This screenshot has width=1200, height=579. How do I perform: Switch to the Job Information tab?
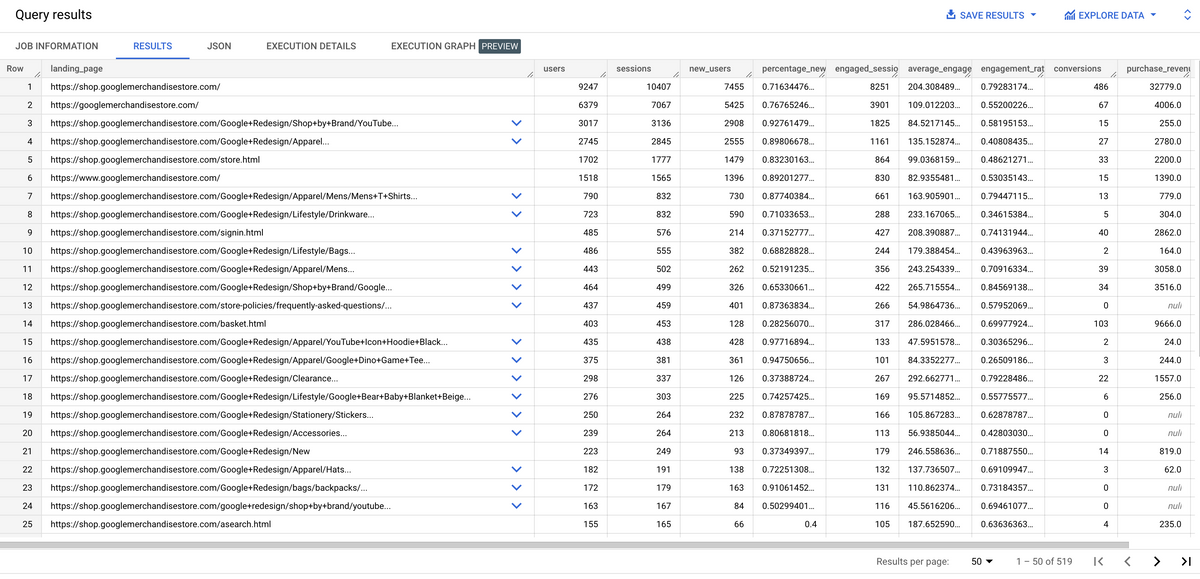click(57, 46)
